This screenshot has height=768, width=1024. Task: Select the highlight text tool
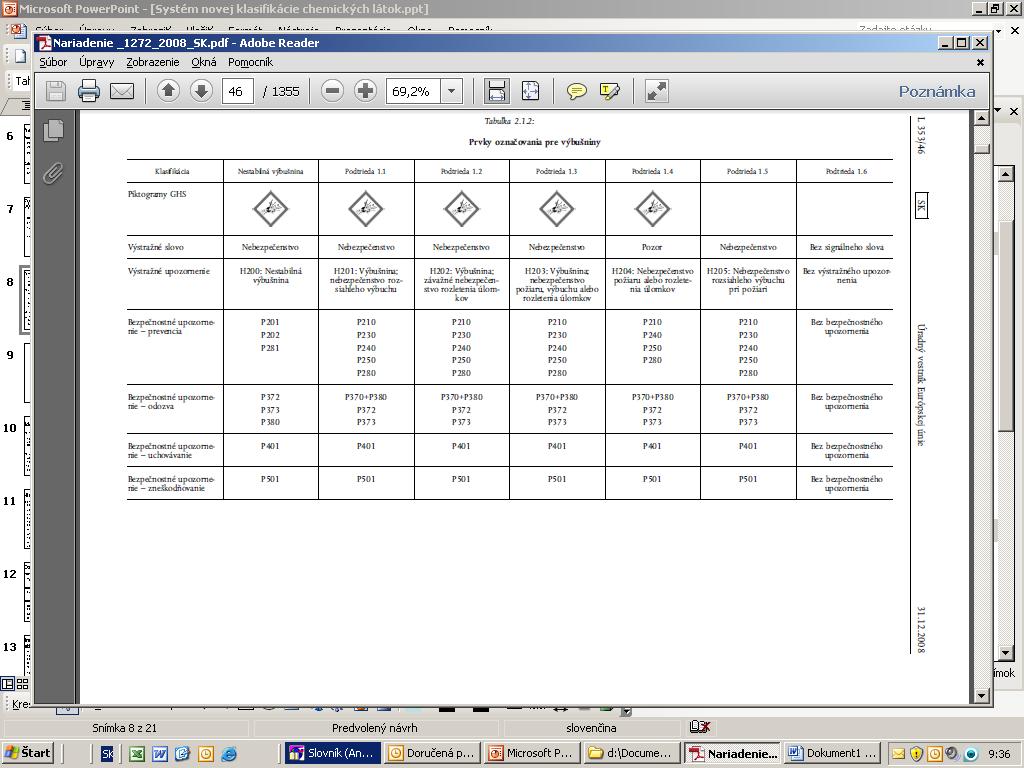[609, 91]
